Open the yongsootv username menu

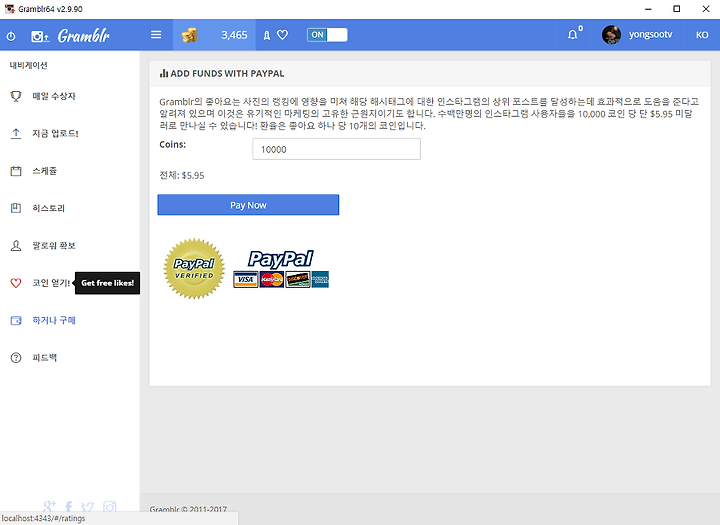point(650,35)
